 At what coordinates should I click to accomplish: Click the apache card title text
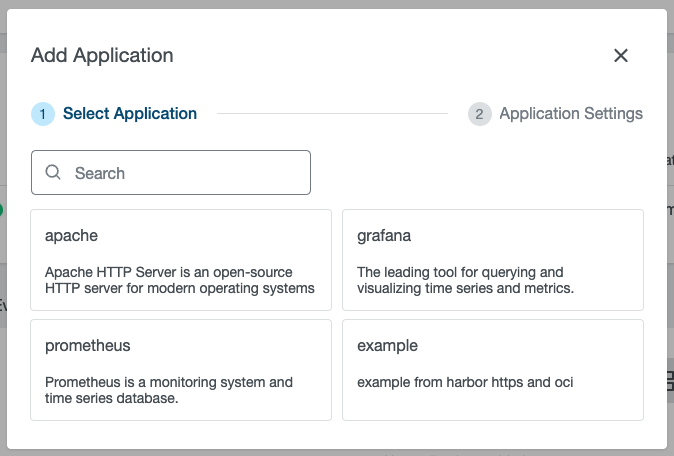coord(71,236)
